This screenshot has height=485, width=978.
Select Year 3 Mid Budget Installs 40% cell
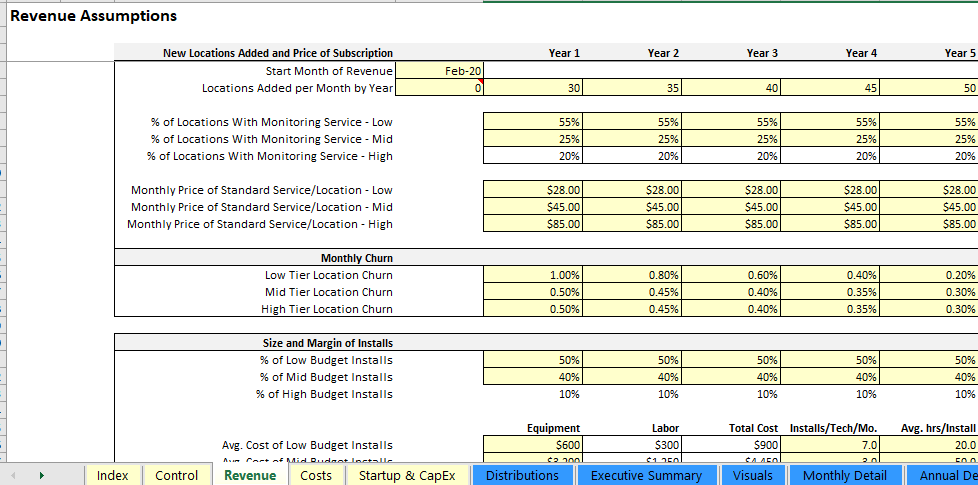tap(731, 377)
